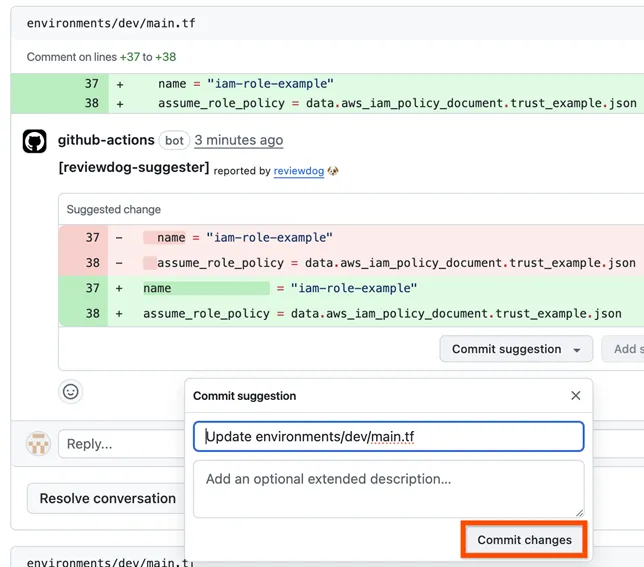Click the github-actions Octocat avatar

(x=35, y=141)
